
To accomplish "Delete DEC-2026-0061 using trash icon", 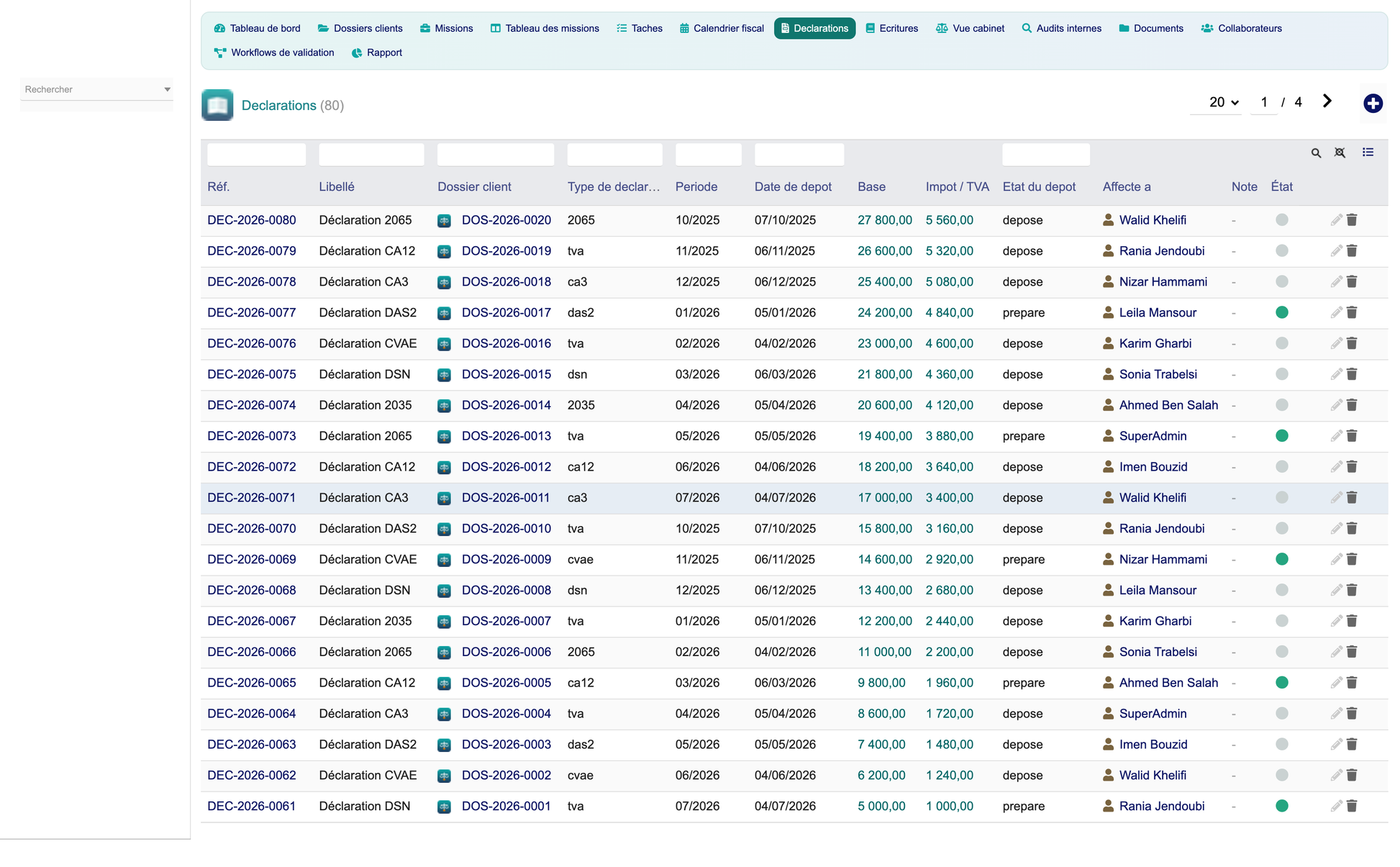I will 1352,806.
